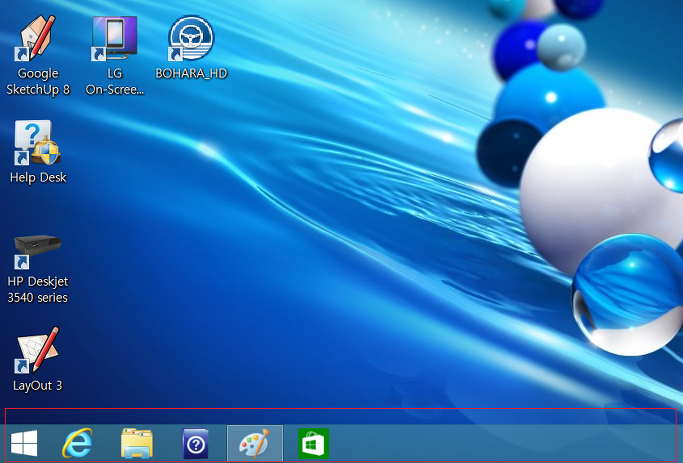Switch to the Paint app on taskbar

click(x=255, y=443)
